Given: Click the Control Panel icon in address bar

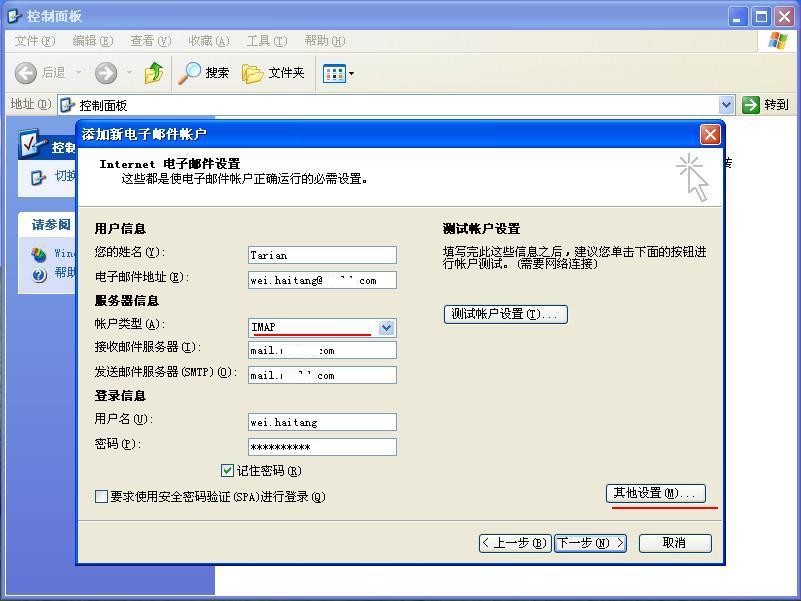Looking at the screenshot, I should click(x=68, y=105).
